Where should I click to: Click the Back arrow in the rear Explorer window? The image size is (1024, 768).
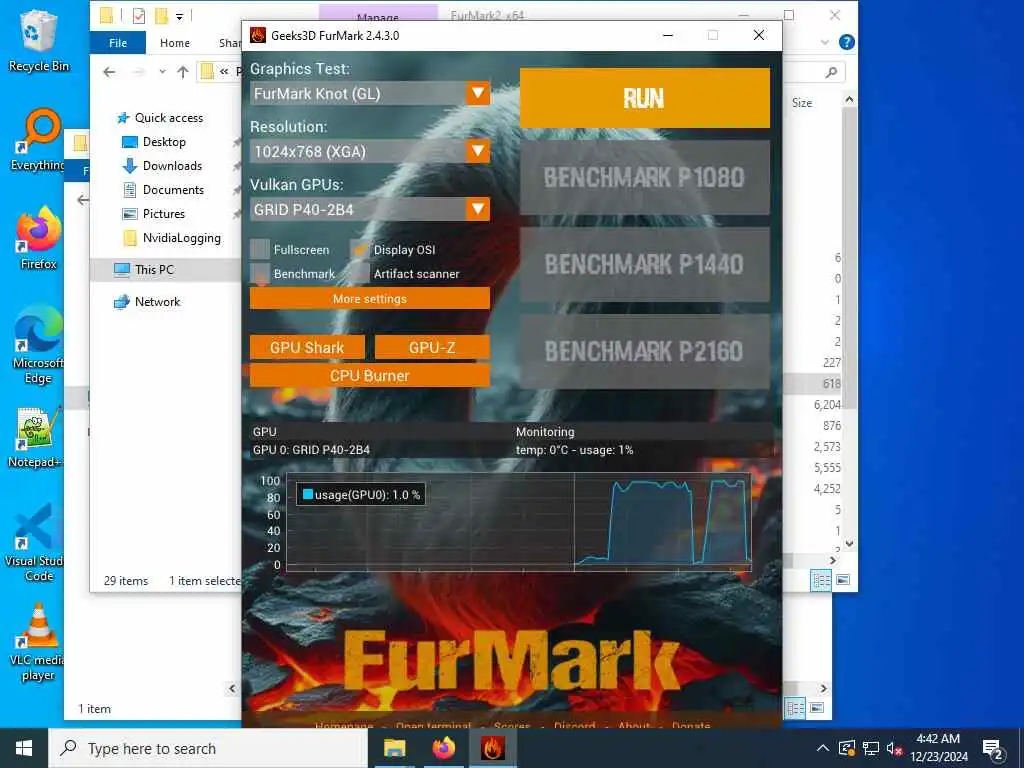tap(83, 200)
